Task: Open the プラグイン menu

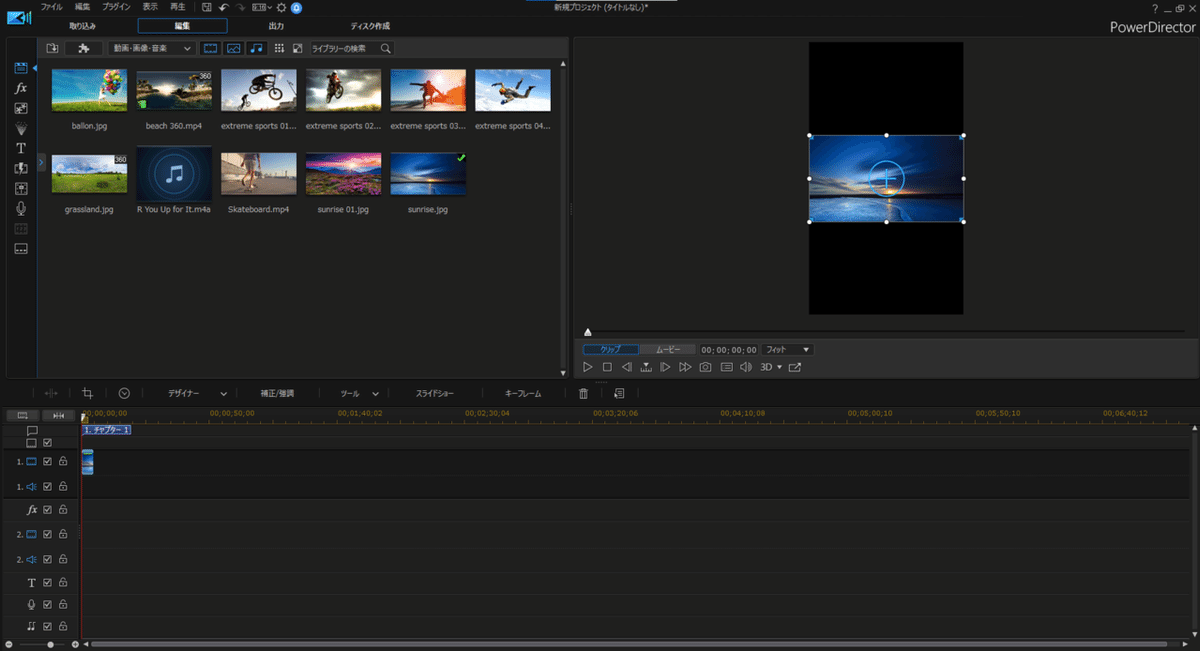Action: tap(116, 7)
